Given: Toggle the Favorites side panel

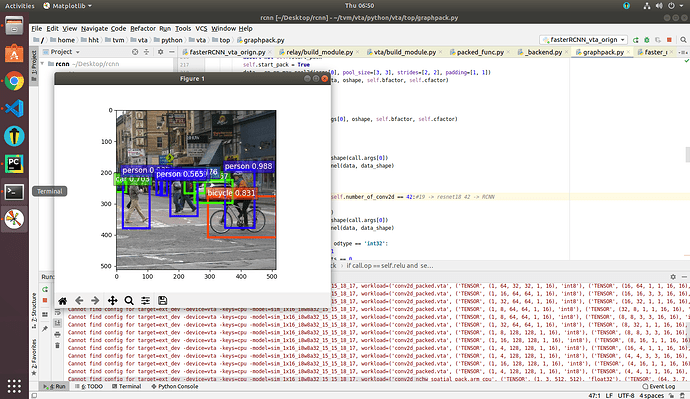Looking at the screenshot, I should tap(34, 357).
